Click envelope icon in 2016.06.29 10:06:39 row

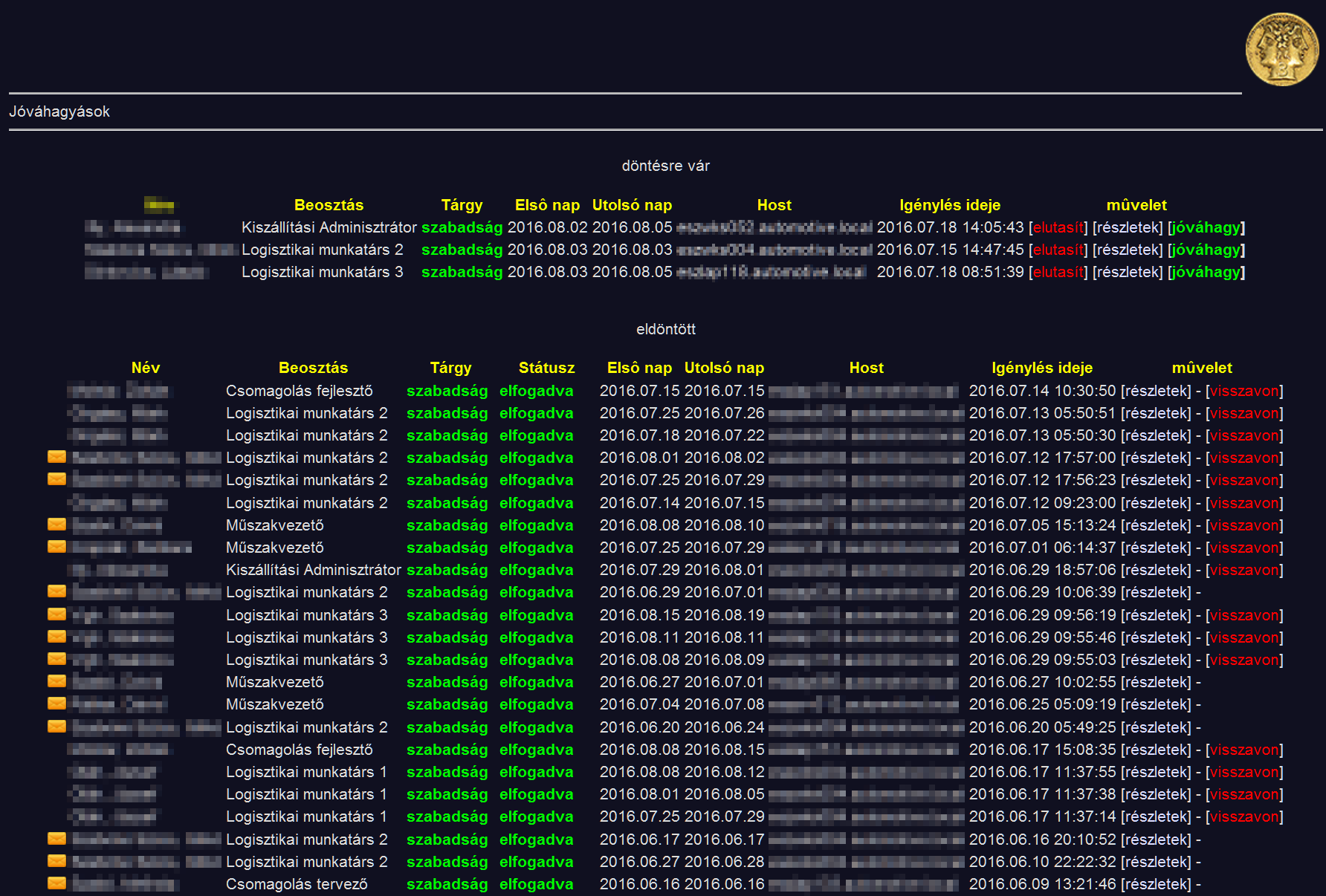(x=57, y=591)
